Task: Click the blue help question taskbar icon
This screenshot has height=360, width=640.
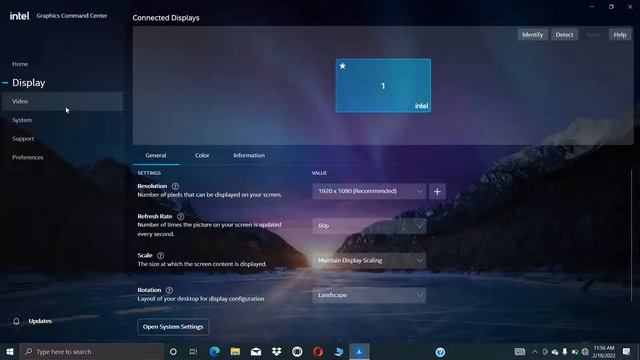Action: (x=440, y=352)
